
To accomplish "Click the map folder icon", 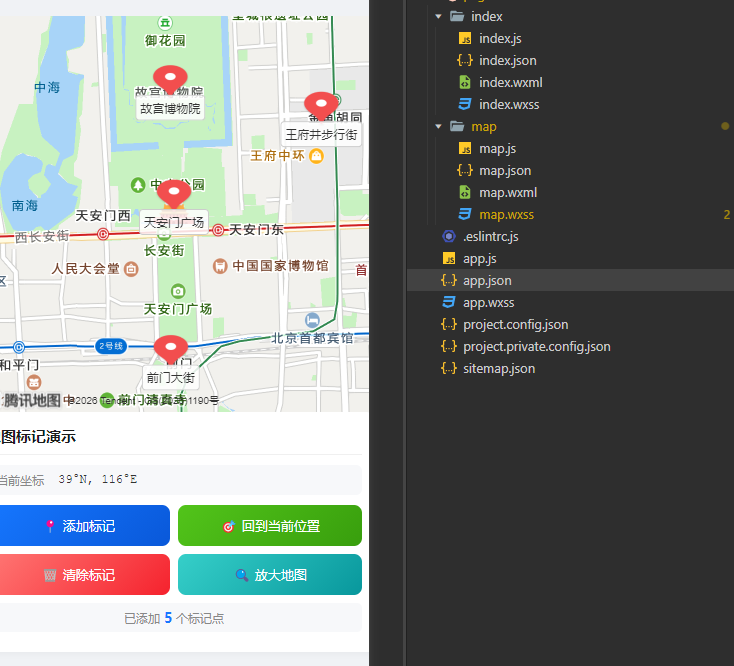I will coord(457,126).
